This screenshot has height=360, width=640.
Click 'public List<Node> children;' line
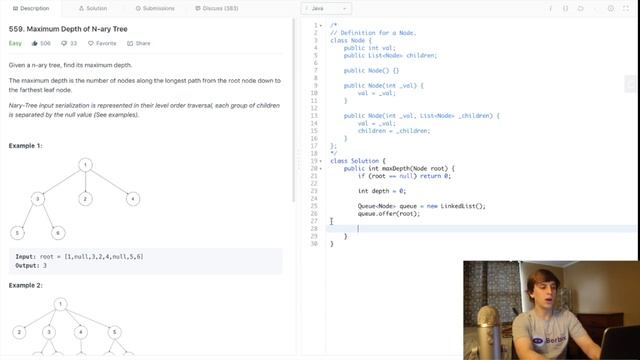click(390, 56)
